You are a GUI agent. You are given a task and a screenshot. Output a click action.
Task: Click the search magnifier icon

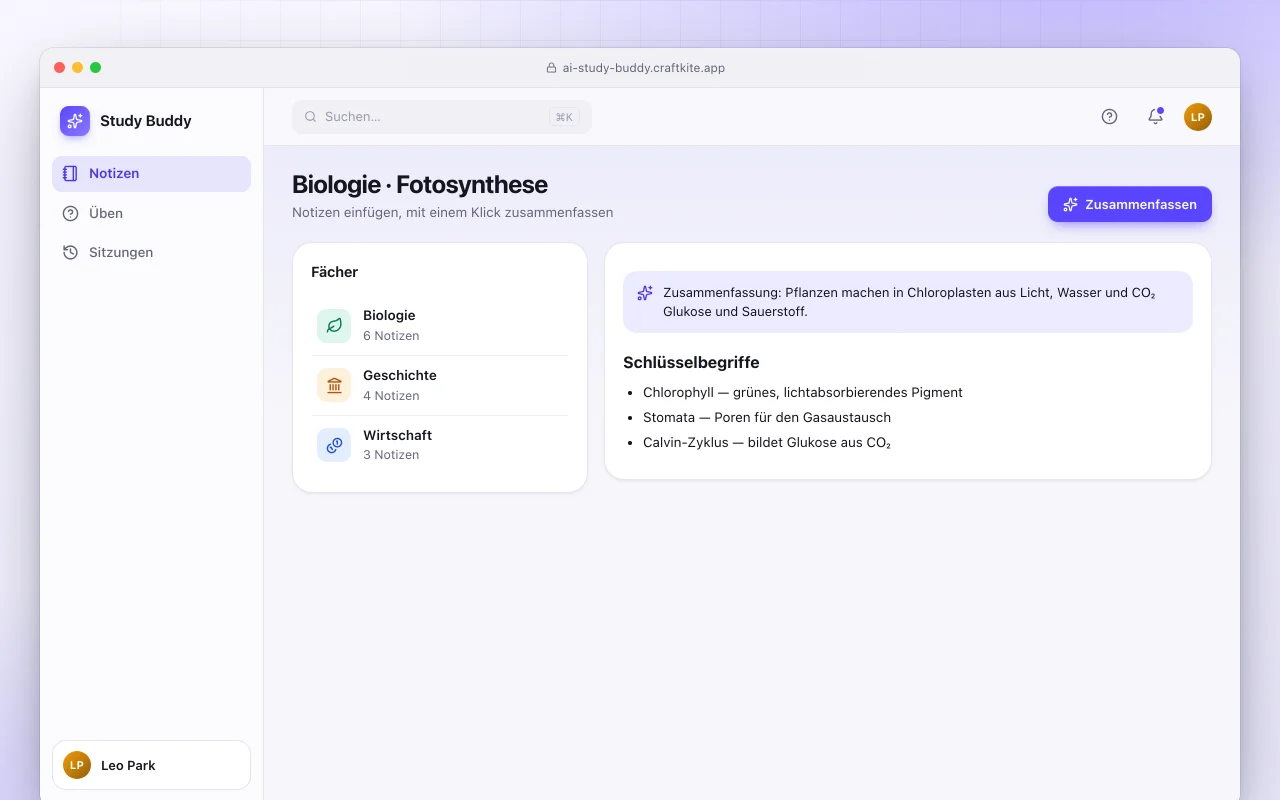311,117
